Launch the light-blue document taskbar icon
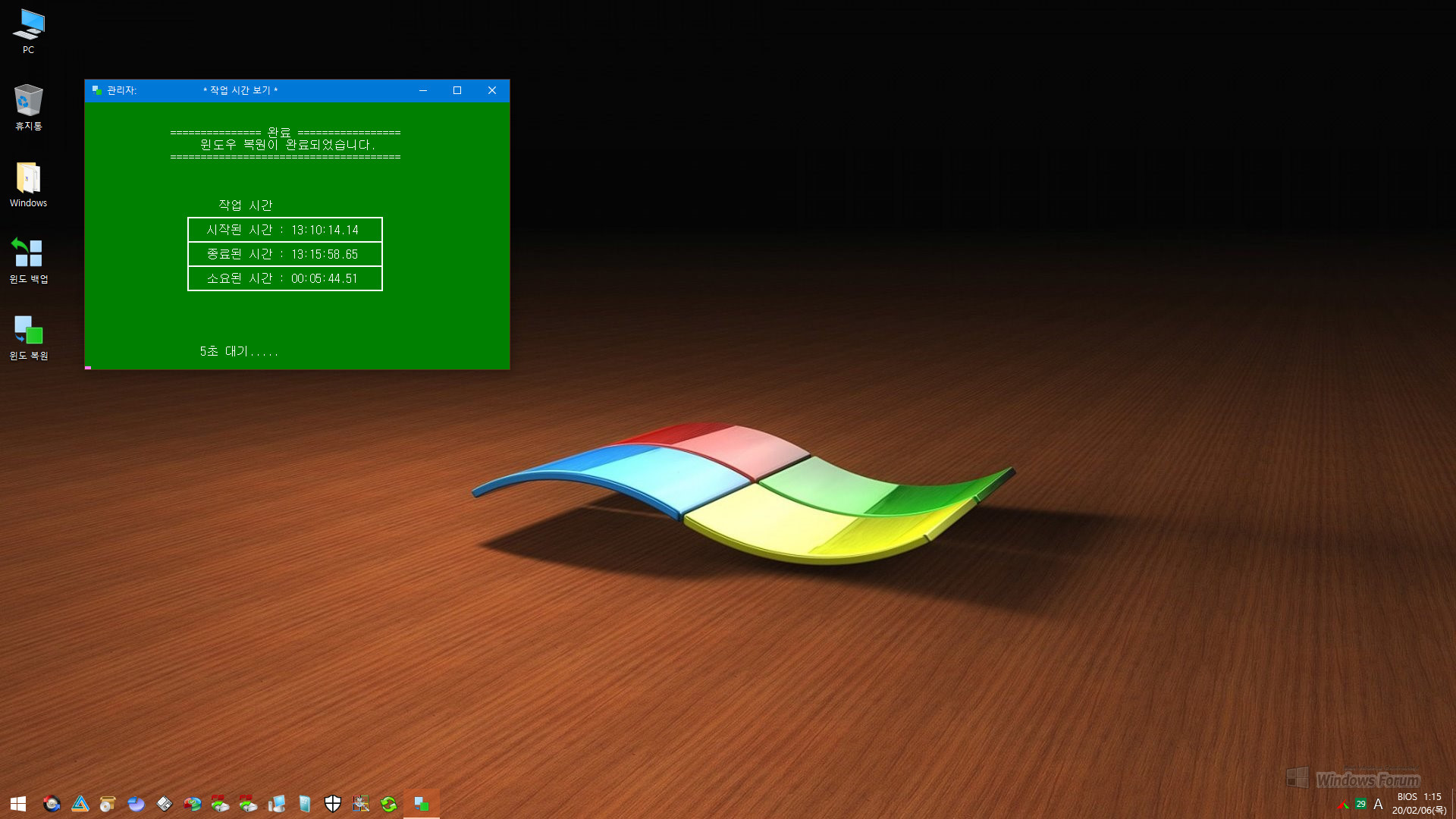 [x=304, y=804]
